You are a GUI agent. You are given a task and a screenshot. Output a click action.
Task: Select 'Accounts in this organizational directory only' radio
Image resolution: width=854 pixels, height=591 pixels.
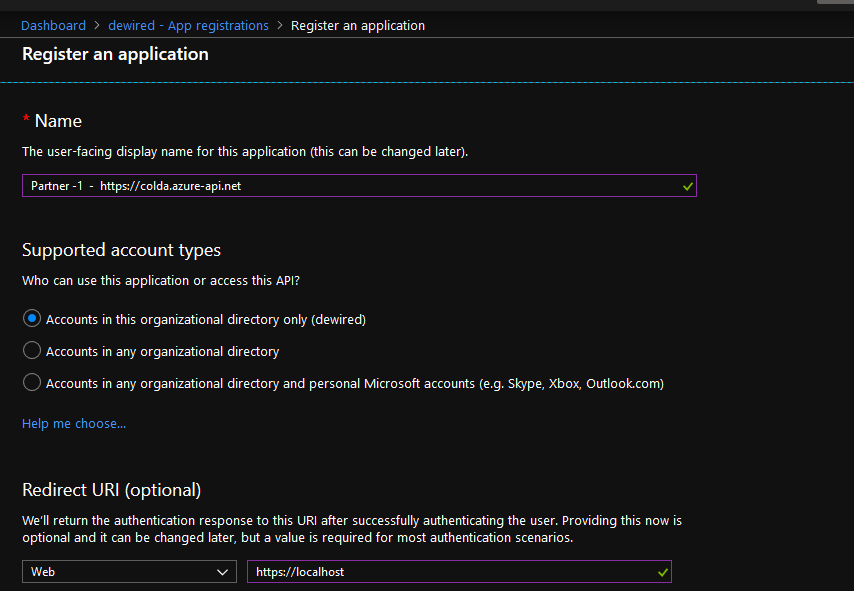(32, 320)
